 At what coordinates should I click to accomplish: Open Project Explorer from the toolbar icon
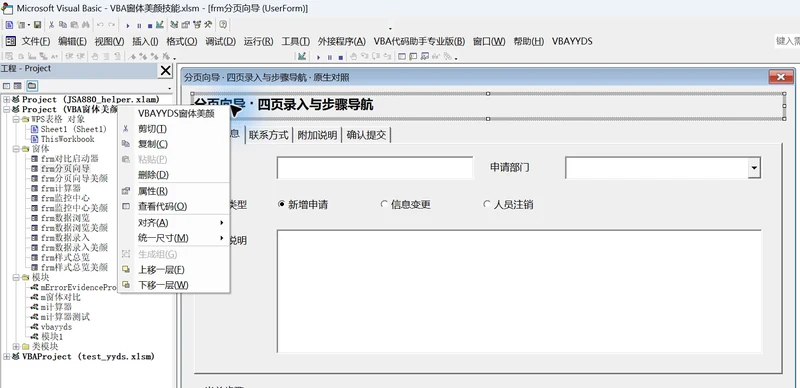click(174, 25)
